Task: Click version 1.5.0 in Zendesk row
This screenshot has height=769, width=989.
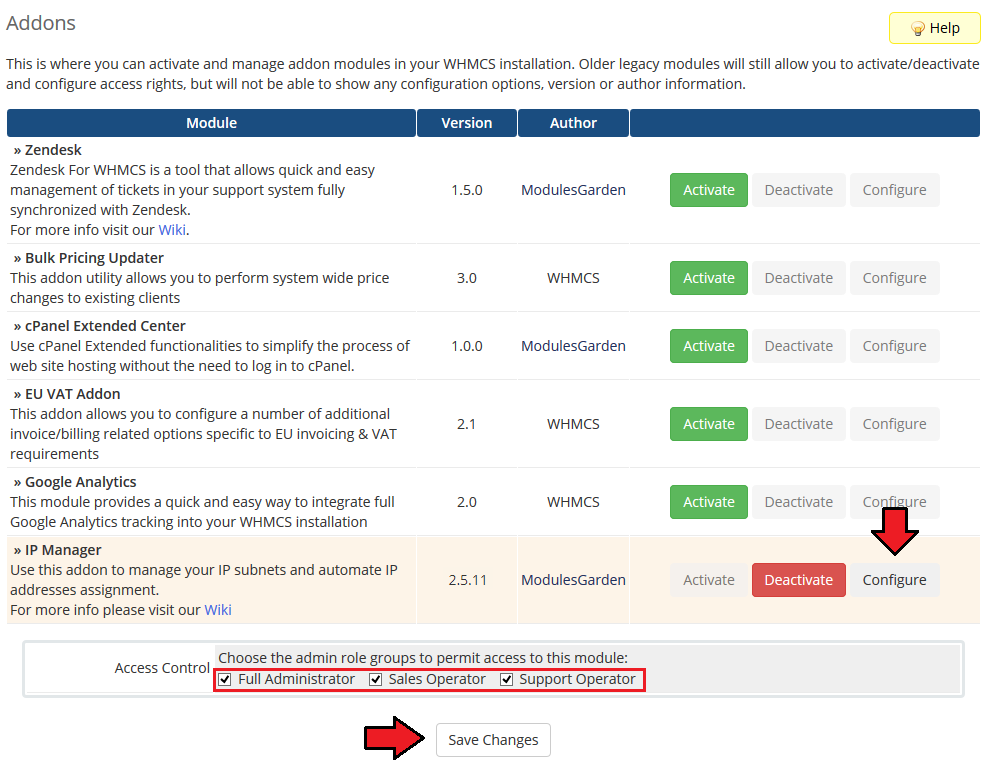Action: pos(467,190)
